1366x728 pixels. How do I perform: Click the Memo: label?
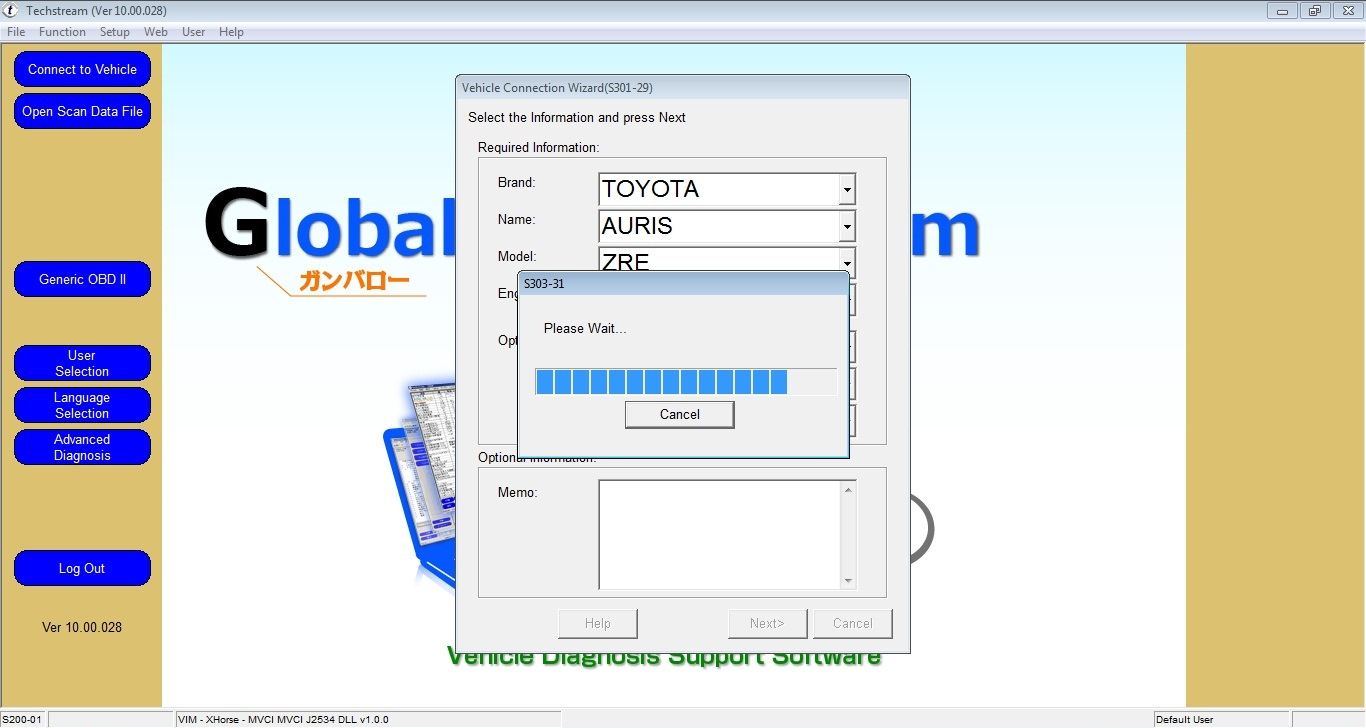(x=518, y=493)
